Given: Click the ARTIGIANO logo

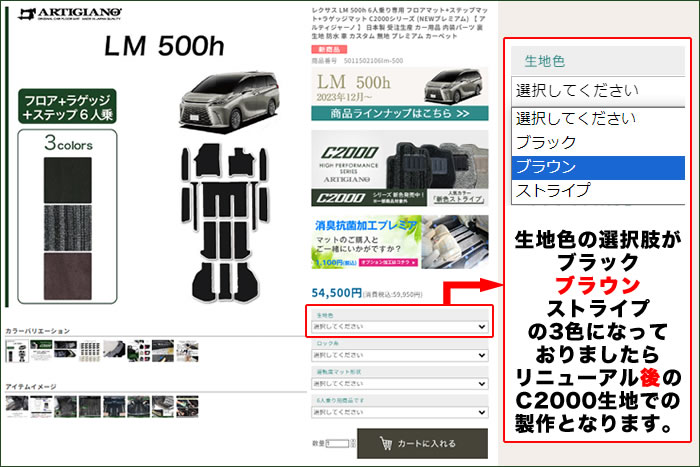Looking at the screenshot, I should click(70, 14).
